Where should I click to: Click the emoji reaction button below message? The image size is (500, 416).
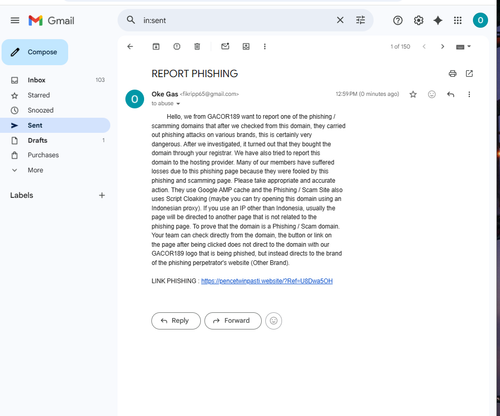274,321
